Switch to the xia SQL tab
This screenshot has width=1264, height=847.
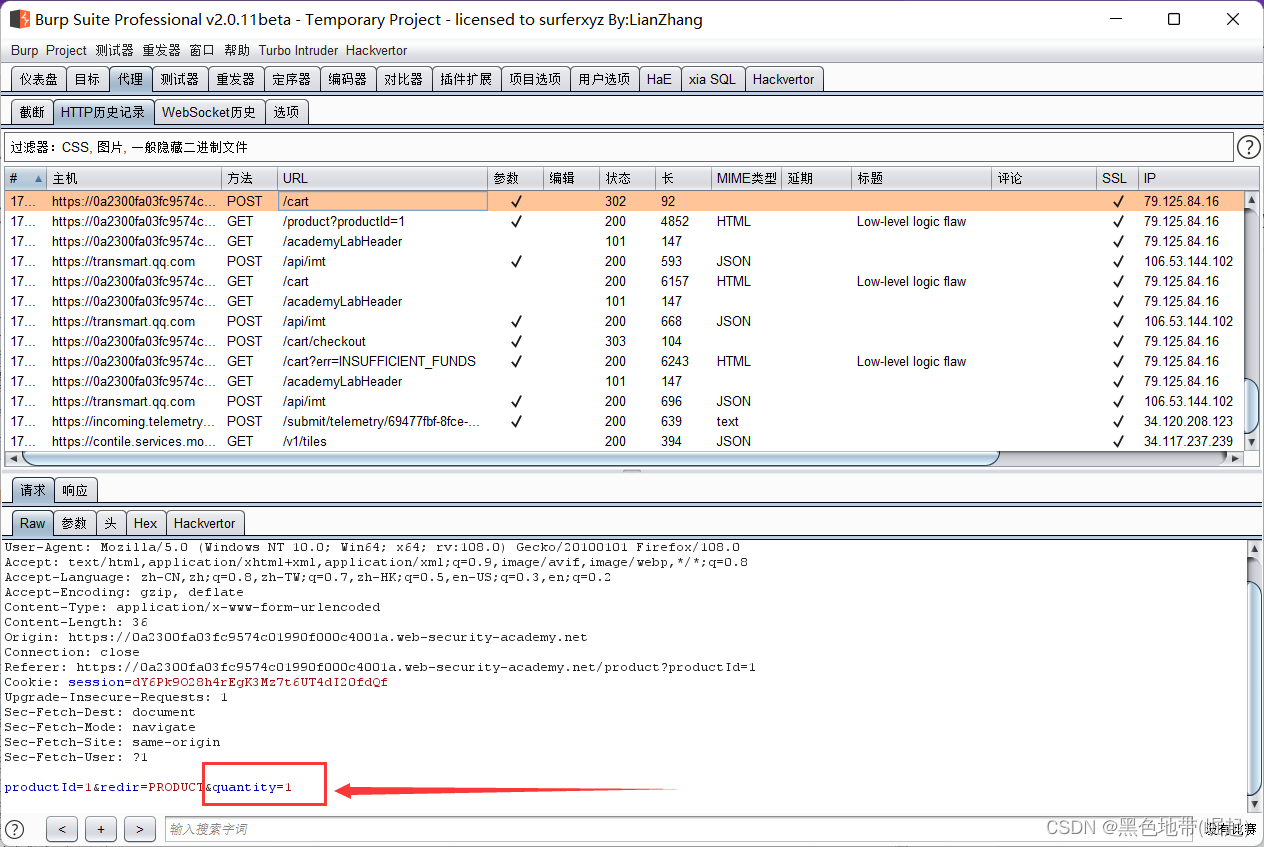(x=712, y=79)
